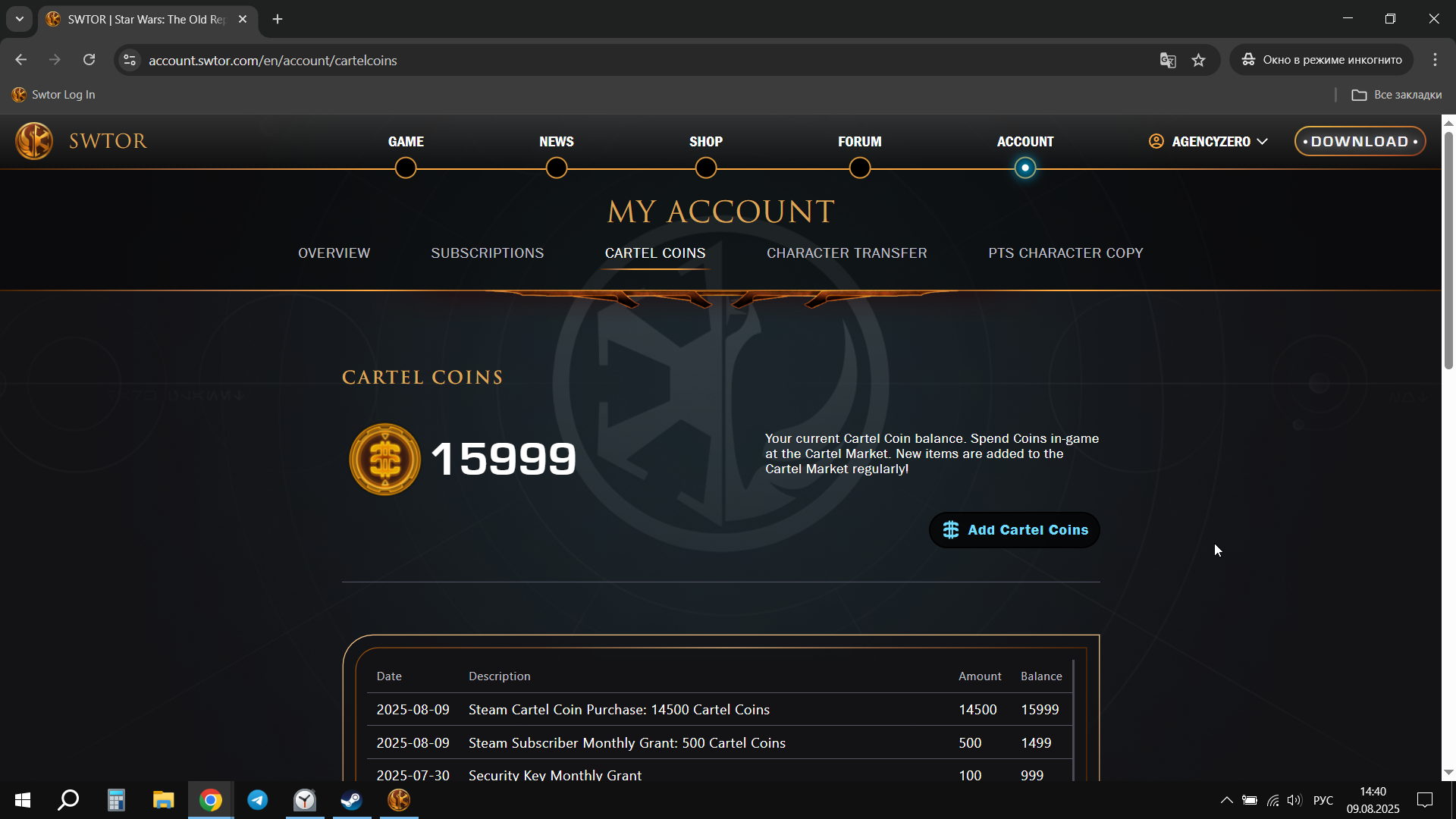Click the Add Cartel Coins button
The height and width of the screenshot is (819, 1456).
click(x=1014, y=530)
